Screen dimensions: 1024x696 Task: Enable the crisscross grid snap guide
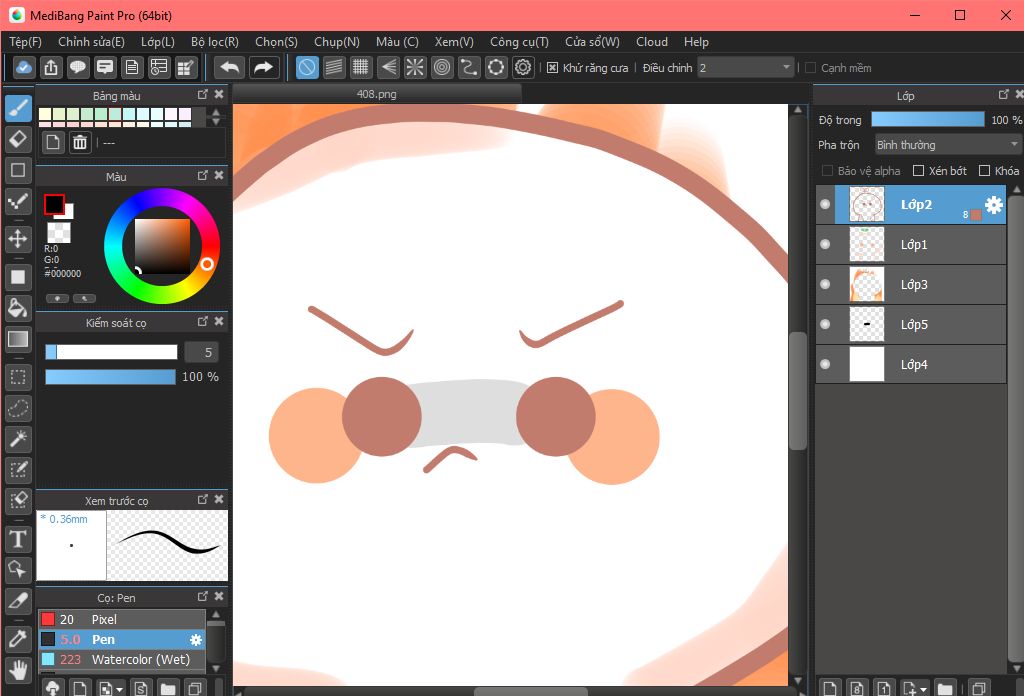(360, 67)
